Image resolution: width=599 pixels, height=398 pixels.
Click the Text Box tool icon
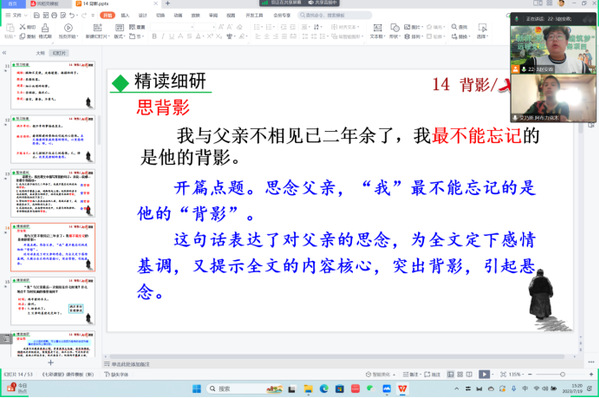(x=377, y=28)
